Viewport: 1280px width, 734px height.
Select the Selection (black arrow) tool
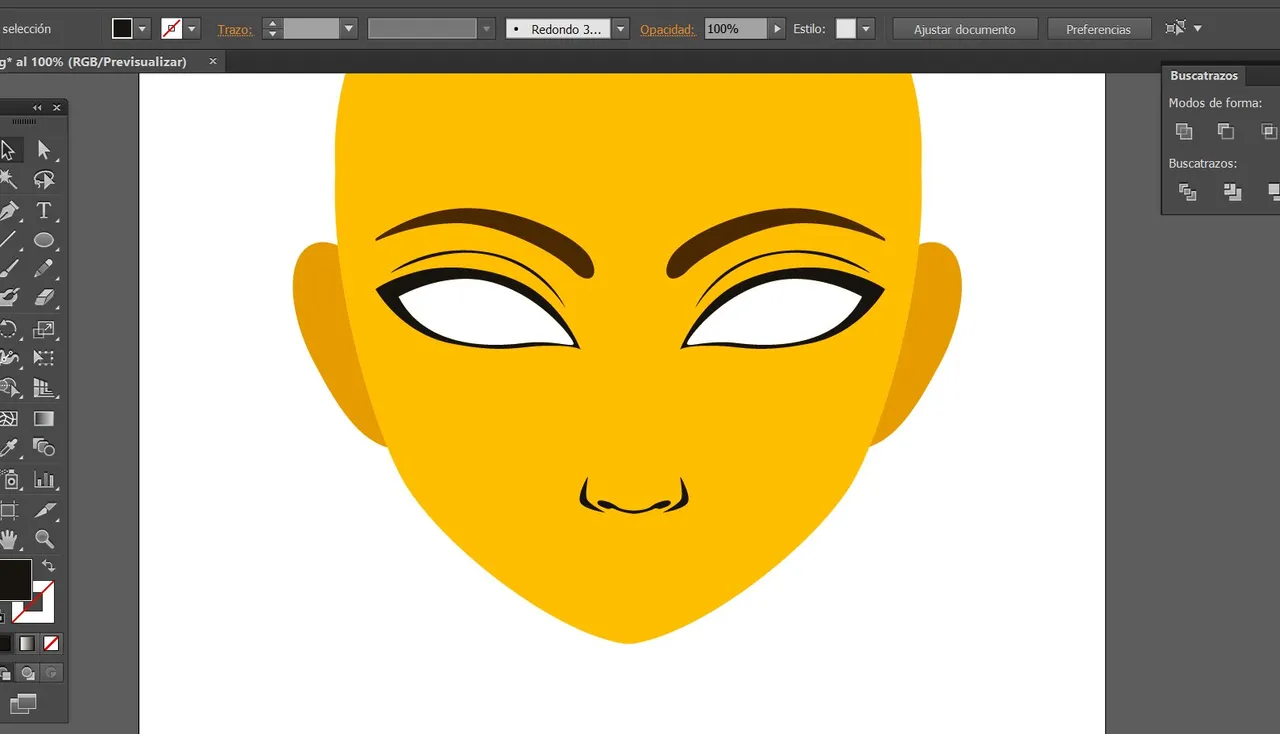point(8,150)
